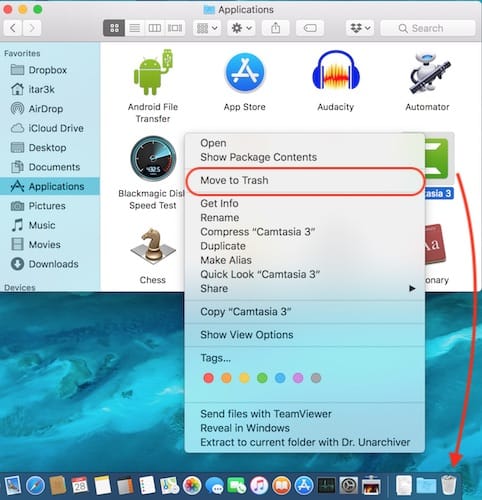
Task: Open iTunes from the Dock
Action: [259, 485]
